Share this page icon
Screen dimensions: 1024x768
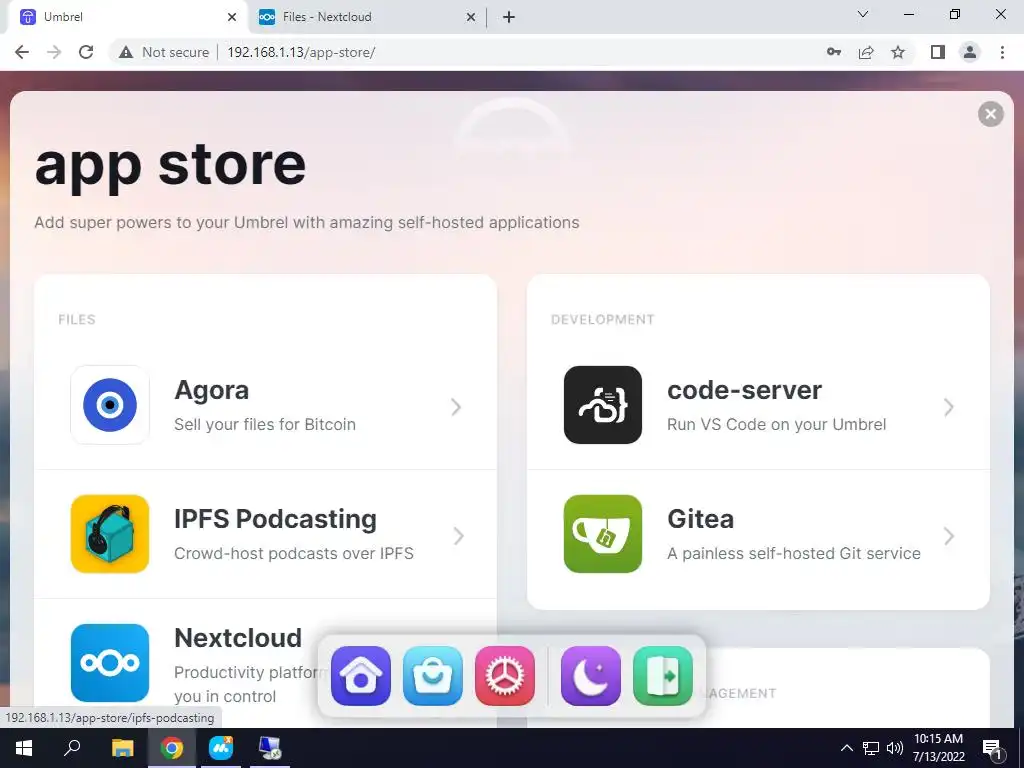point(866,52)
